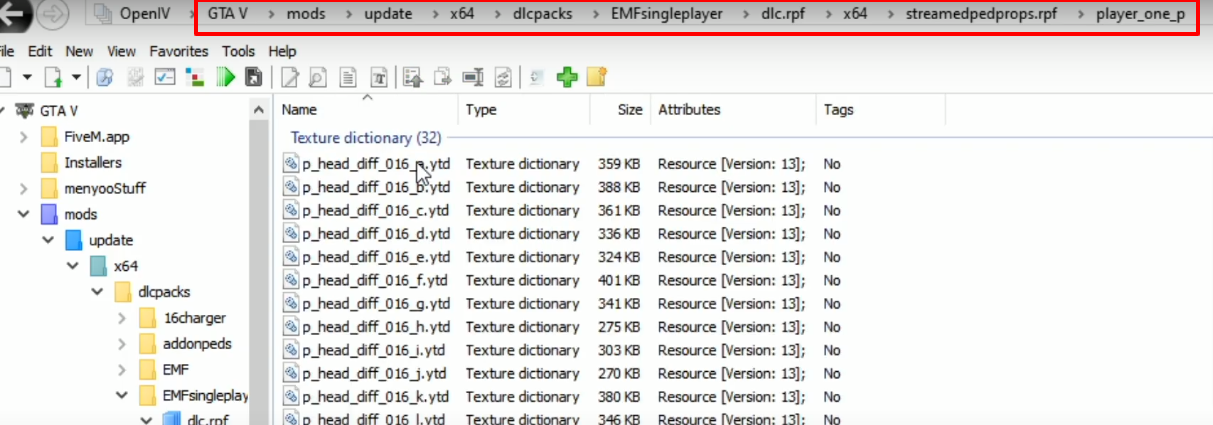Expand the FiveM.app folder node

point(23,137)
